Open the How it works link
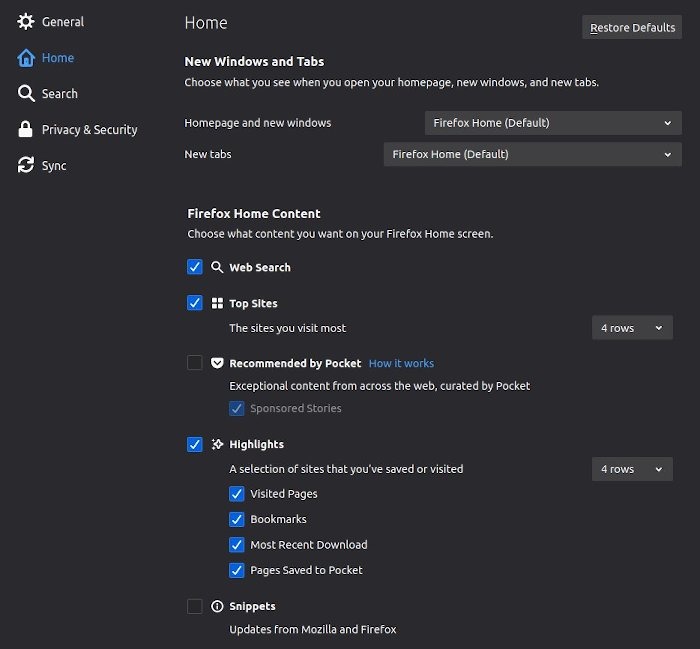This screenshot has height=649, width=700. tap(401, 363)
